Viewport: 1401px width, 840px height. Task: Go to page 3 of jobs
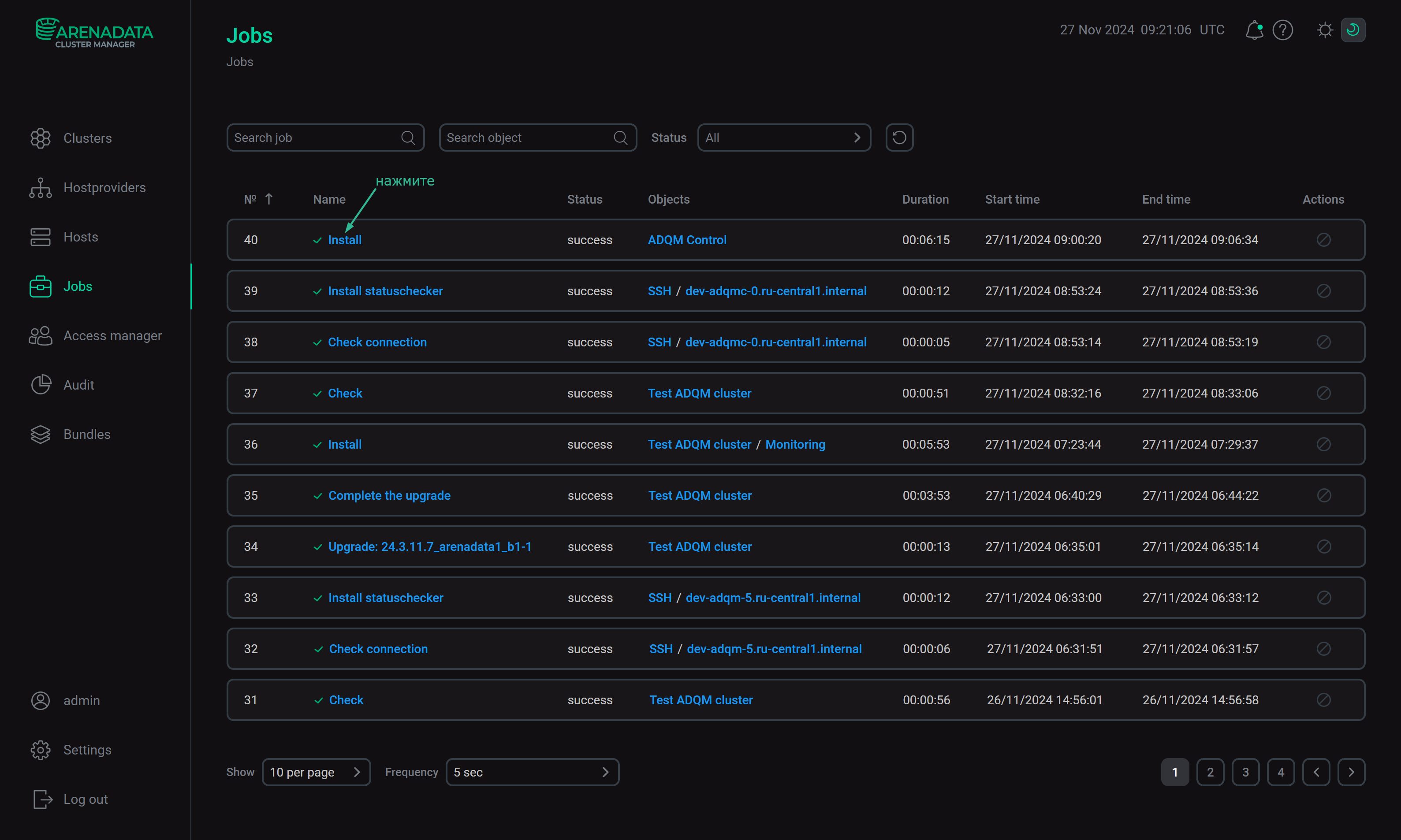tap(1245, 772)
